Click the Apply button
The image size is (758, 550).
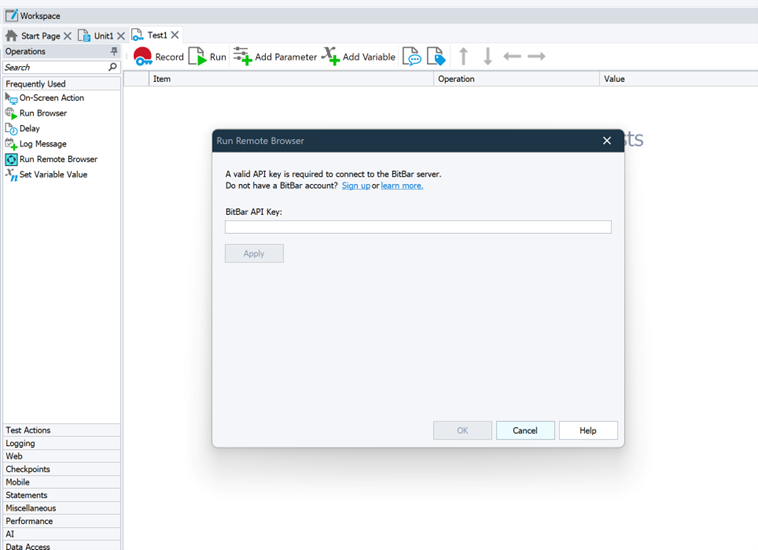[x=254, y=254]
